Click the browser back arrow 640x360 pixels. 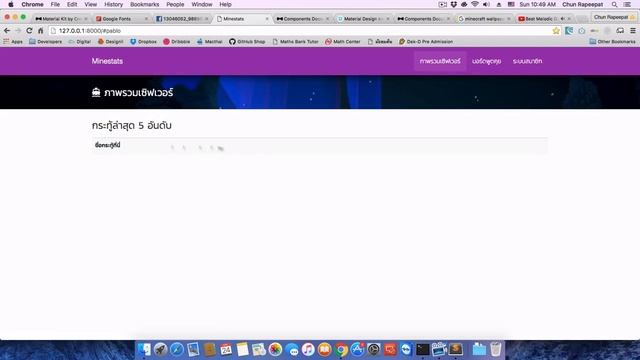pos(7,31)
